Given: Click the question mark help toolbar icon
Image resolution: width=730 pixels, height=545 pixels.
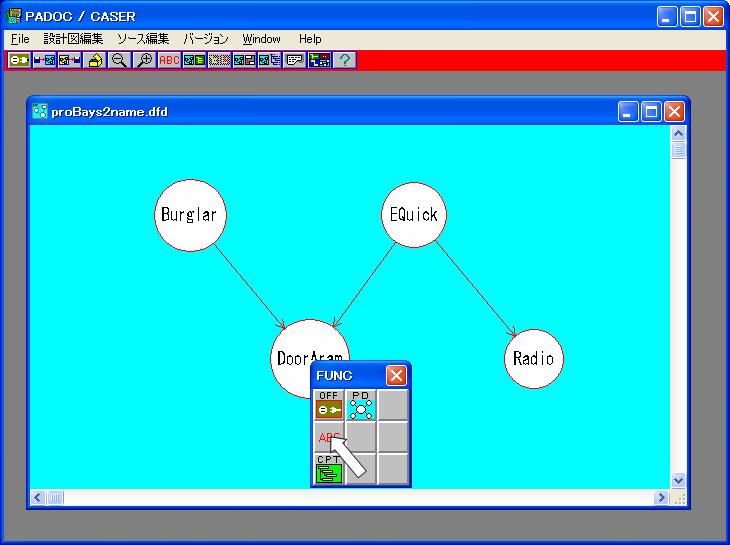Looking at the screenshot, I should point(344,60).
